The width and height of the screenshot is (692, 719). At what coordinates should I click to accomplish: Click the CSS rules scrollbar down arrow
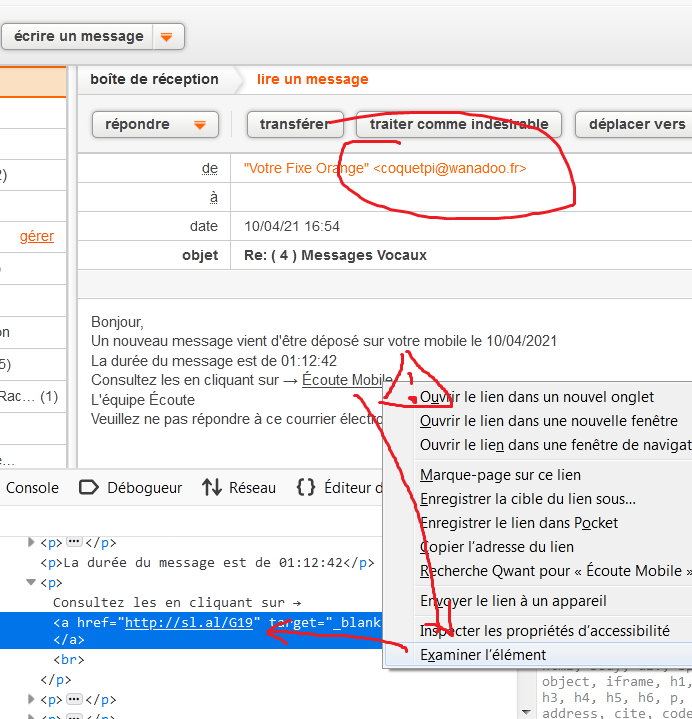(526, 712)
